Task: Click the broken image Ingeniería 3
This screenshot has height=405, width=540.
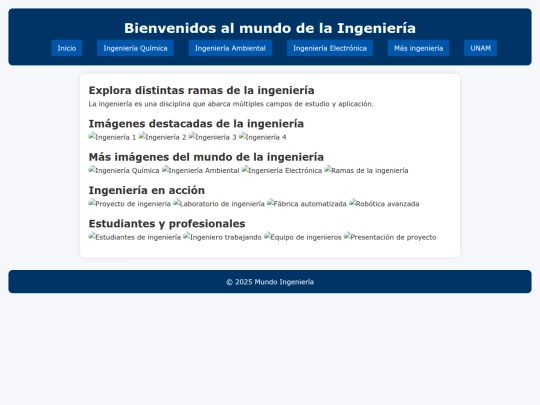Action: 212,137
